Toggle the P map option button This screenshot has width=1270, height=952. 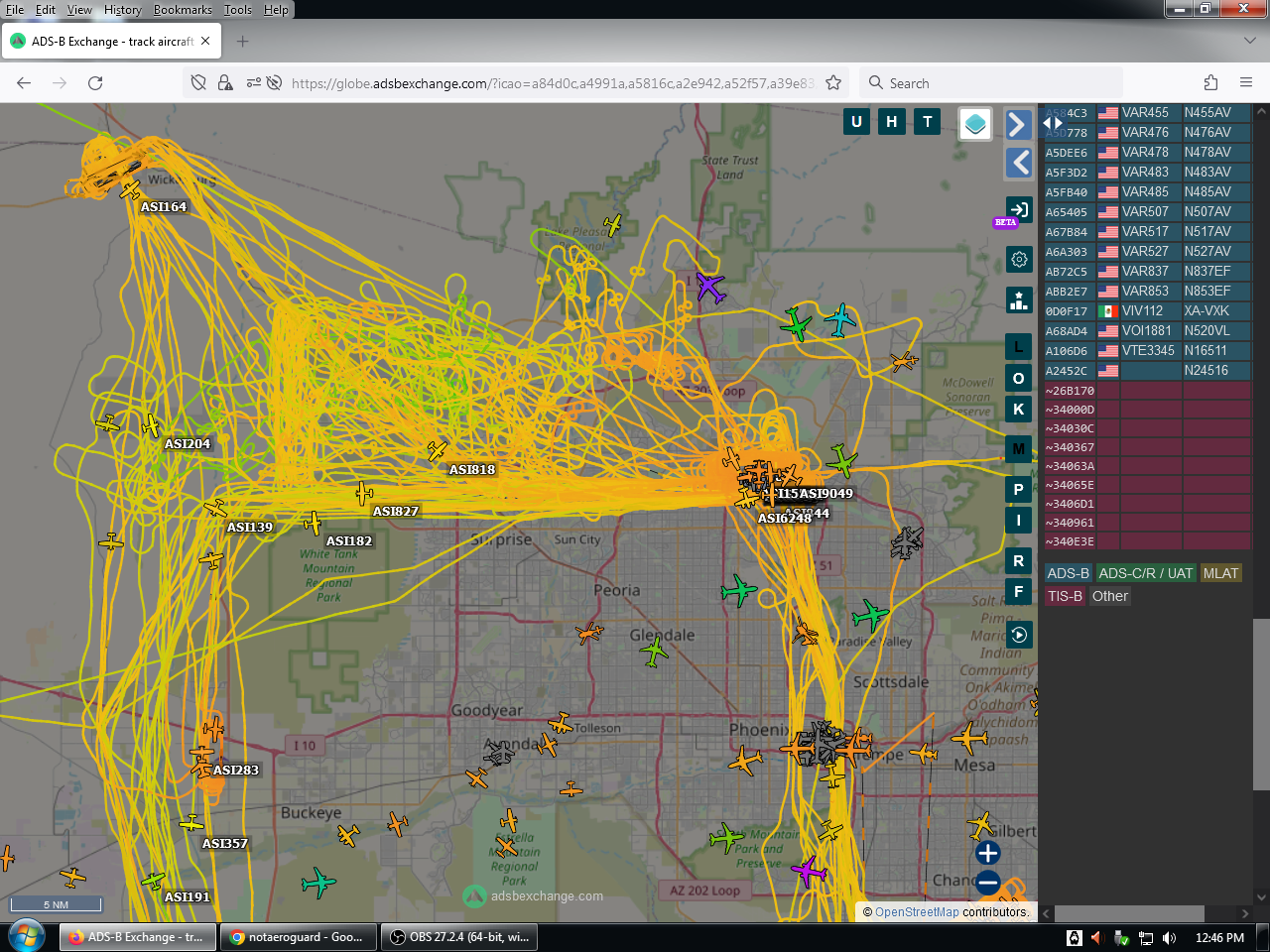[1019, 489]
